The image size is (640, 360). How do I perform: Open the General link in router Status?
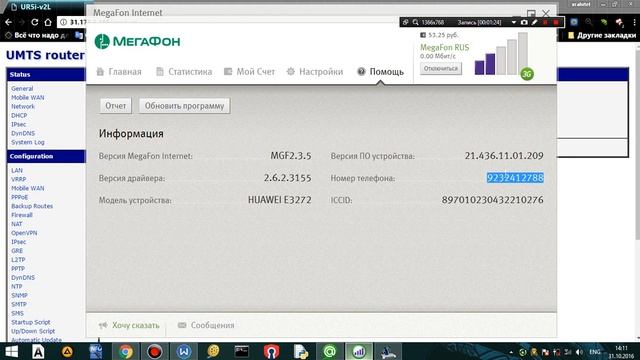(x=22, y=89)
